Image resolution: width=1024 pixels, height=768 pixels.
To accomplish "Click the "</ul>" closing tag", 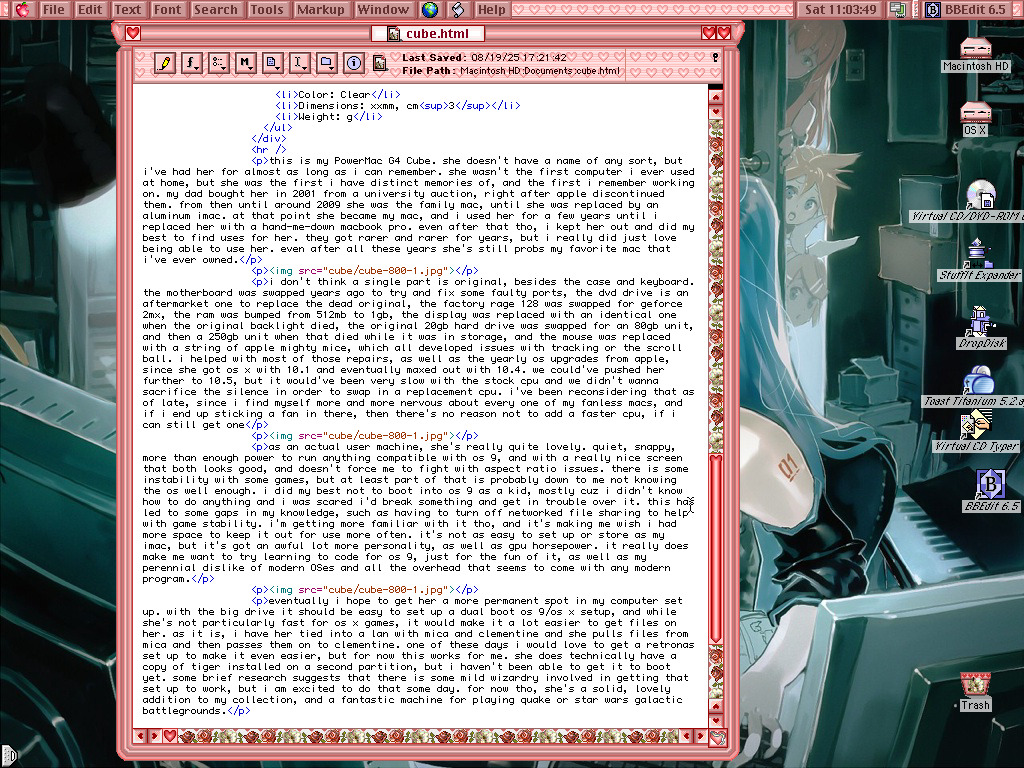I will [x=278, y=127].
